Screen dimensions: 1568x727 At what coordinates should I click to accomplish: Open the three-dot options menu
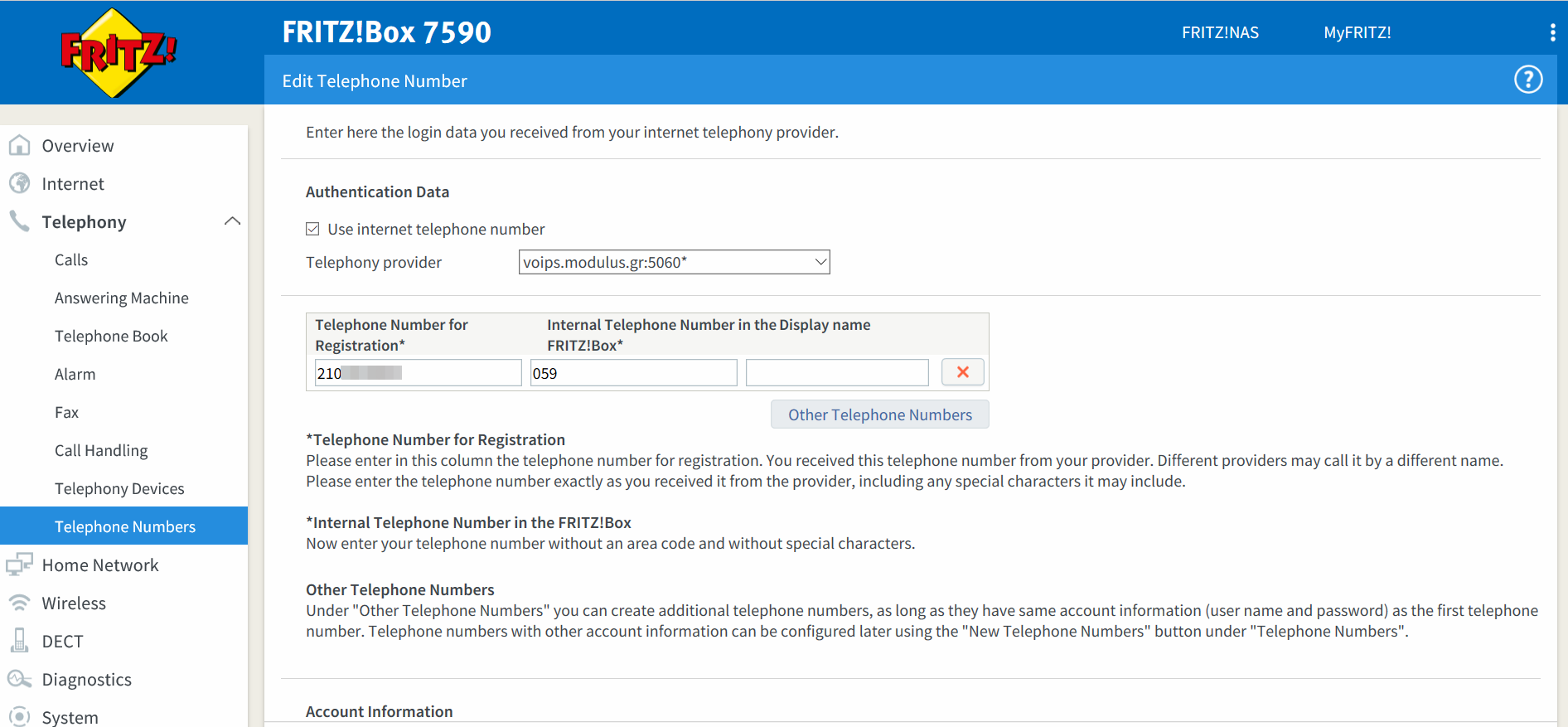click(1552, 32)
